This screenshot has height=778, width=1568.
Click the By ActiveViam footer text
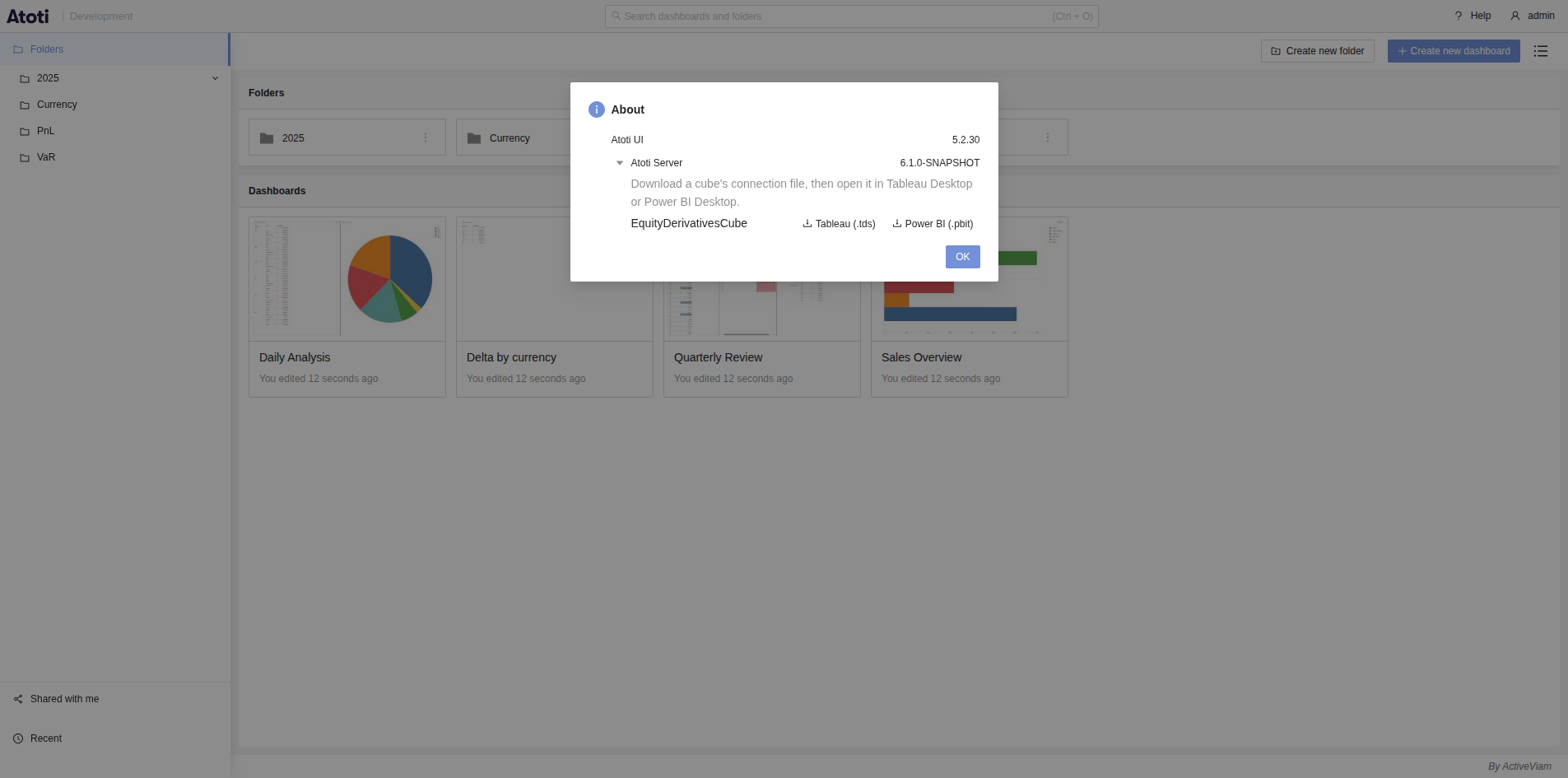point(1519,766)
